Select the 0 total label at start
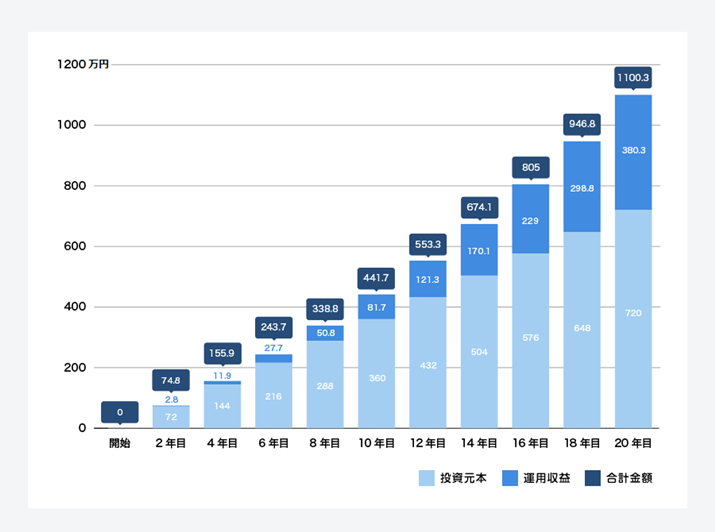The image size is (715, 532). click(119, 412)
